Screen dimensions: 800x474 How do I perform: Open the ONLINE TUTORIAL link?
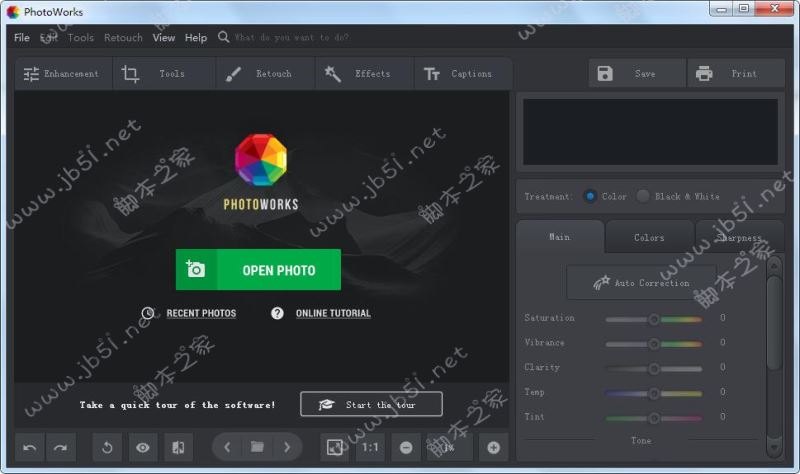point(333,313)
